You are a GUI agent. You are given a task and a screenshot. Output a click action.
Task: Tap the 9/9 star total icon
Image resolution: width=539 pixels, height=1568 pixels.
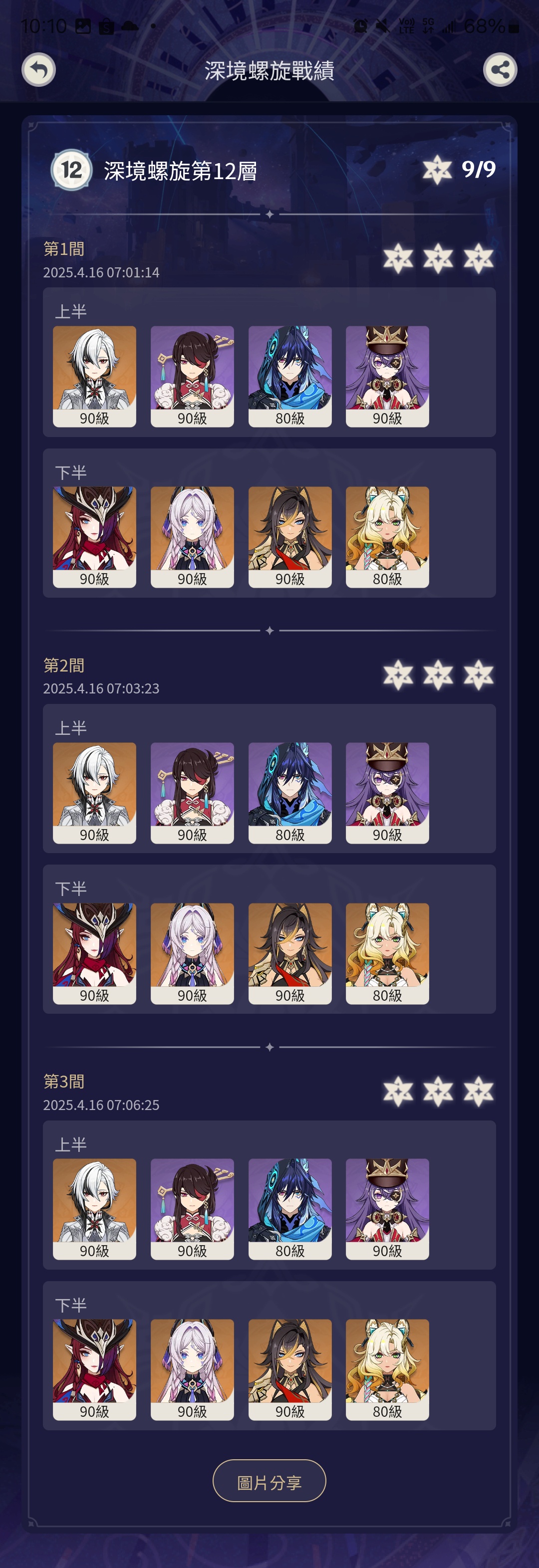click(x=437, y=169)
